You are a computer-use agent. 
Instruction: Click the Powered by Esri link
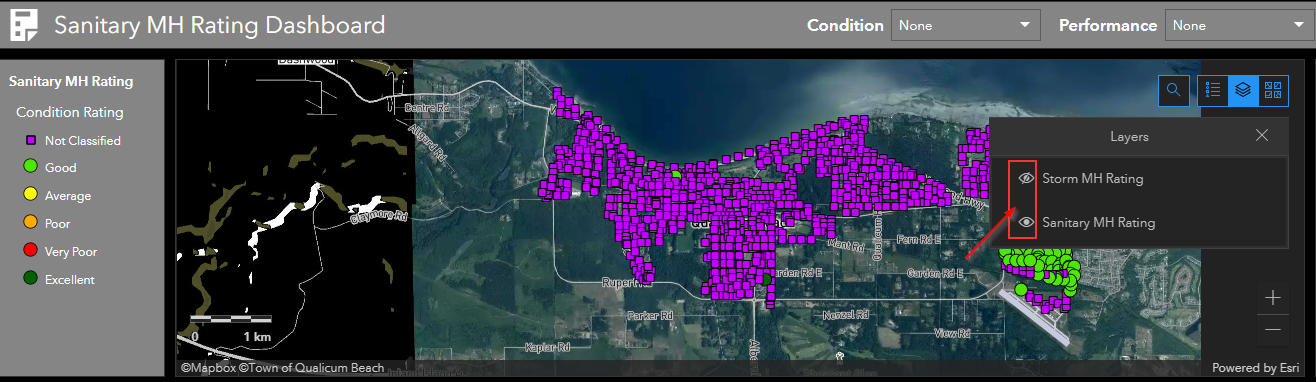pyautogui.click(x=1257, y=368)
